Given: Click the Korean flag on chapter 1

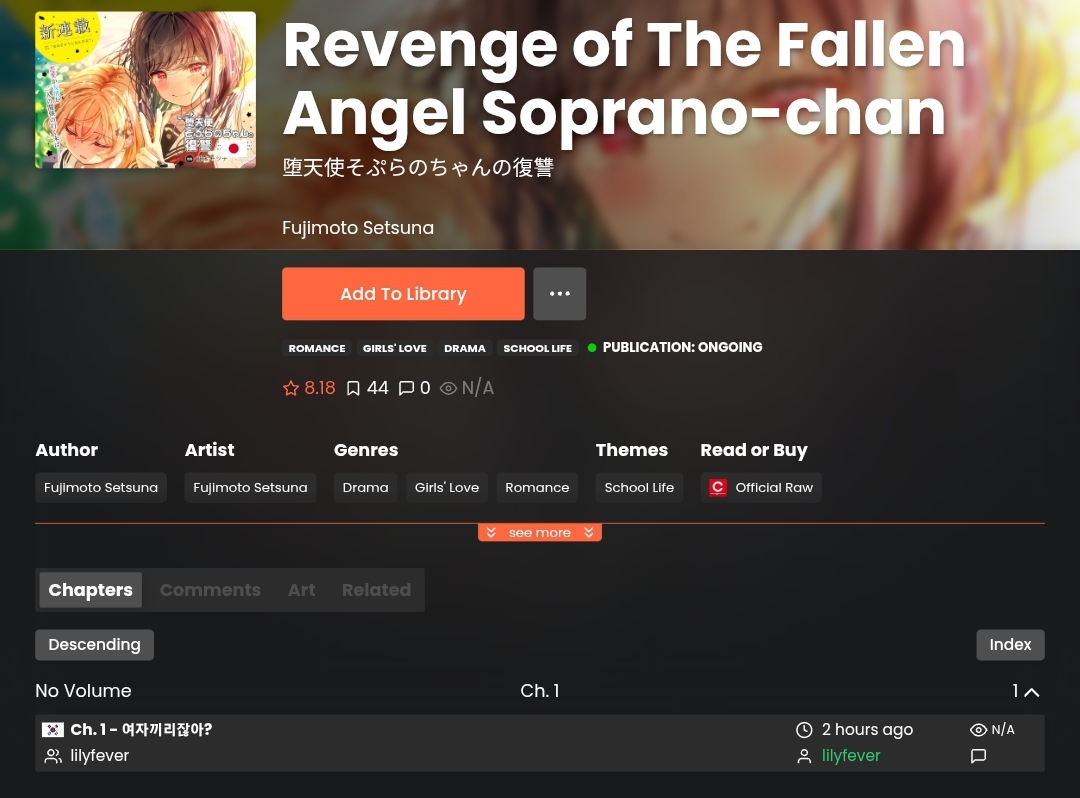Looking at the screenshot, I should coord(52,730).
